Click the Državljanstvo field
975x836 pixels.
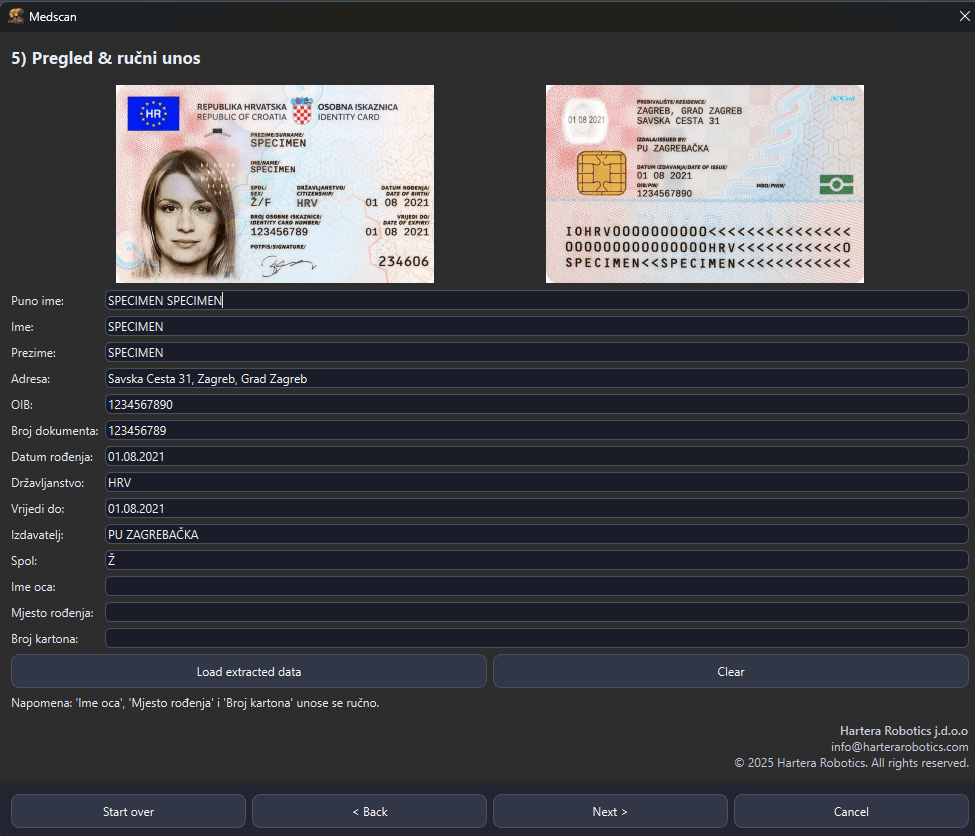(536, 482)
